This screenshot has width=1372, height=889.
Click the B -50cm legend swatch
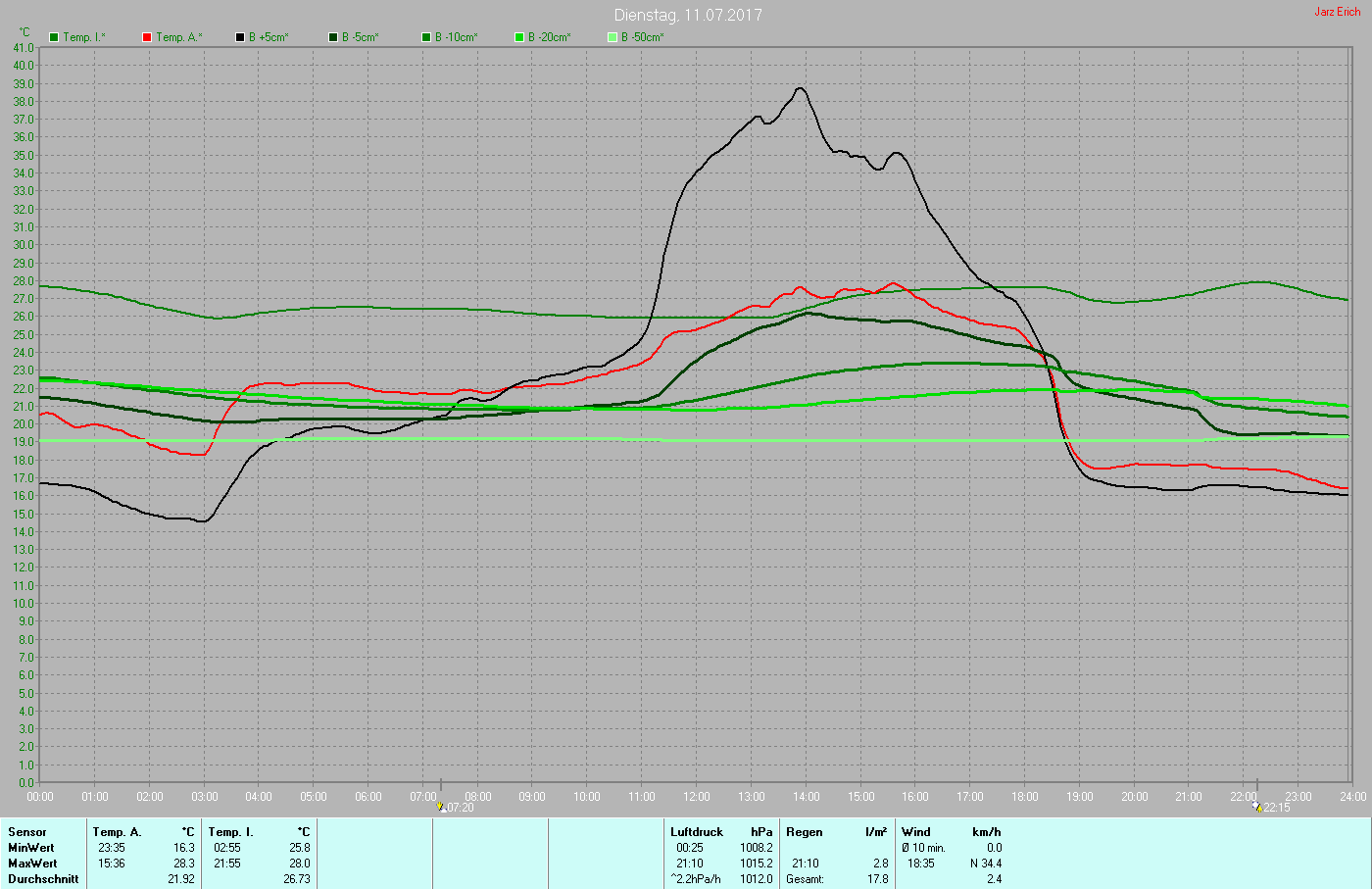coord(612,37)
